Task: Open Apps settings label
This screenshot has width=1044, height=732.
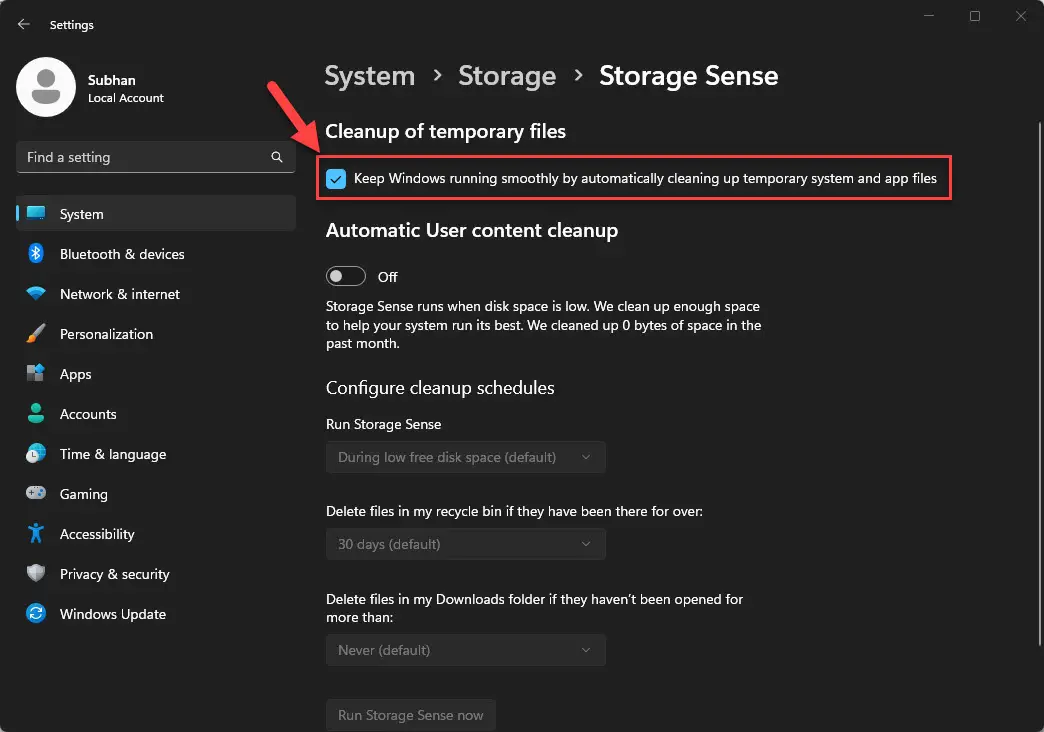Action: coord(75,374)
